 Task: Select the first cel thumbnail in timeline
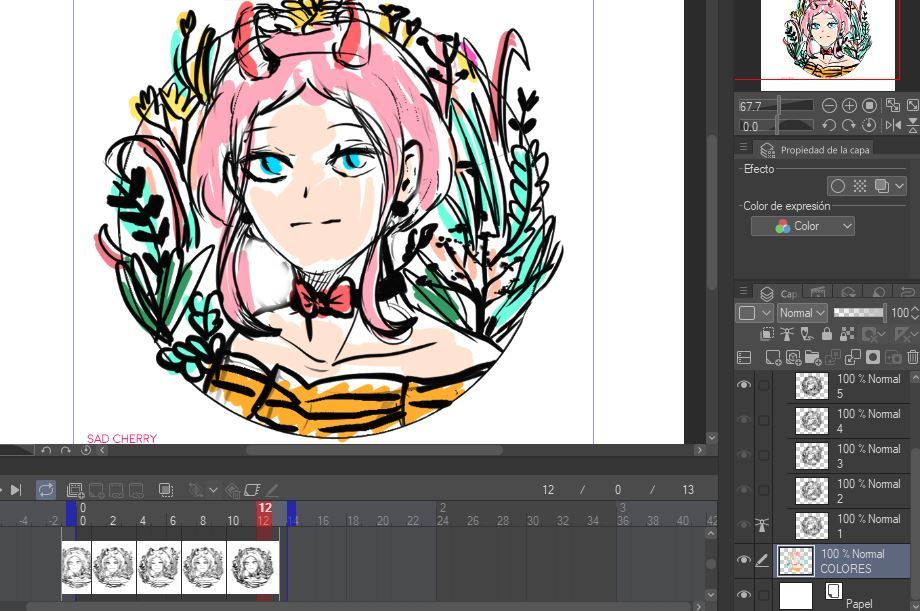(x=76, y=567)
